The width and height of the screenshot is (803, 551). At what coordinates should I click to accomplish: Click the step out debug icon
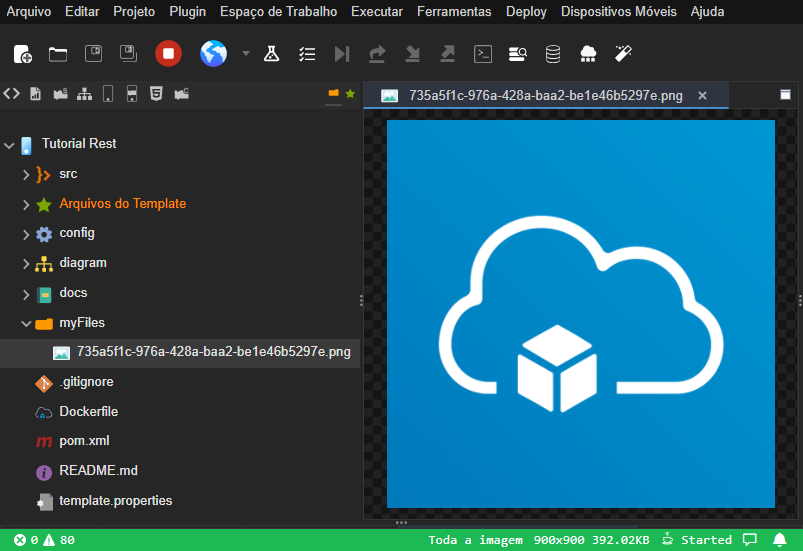pos(448,54)
